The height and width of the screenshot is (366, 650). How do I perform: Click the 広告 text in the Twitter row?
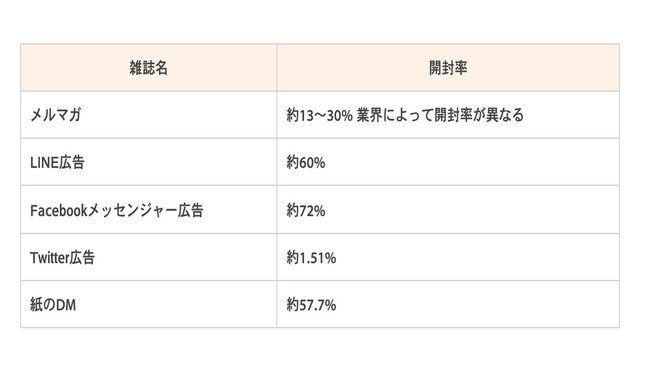click(x=82, y=257)
